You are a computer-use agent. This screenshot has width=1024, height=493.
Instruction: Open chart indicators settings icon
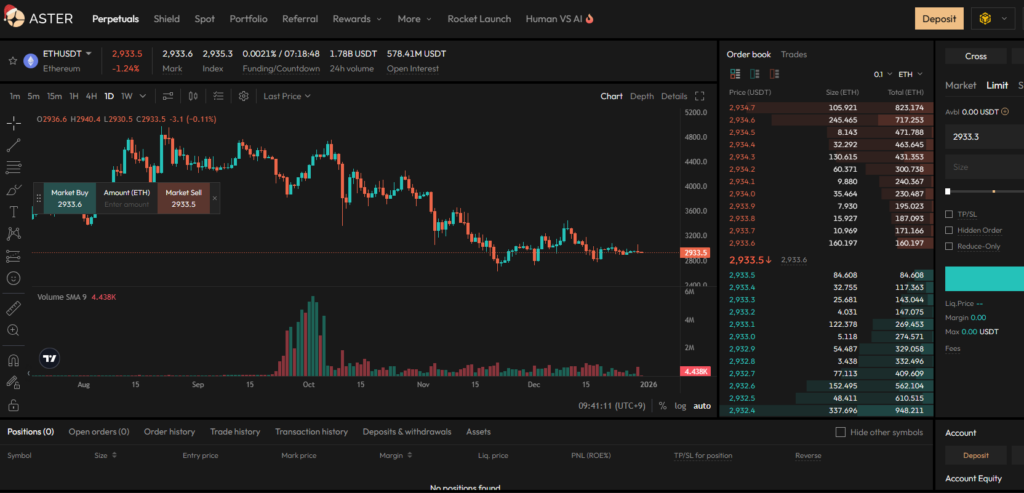168,96
